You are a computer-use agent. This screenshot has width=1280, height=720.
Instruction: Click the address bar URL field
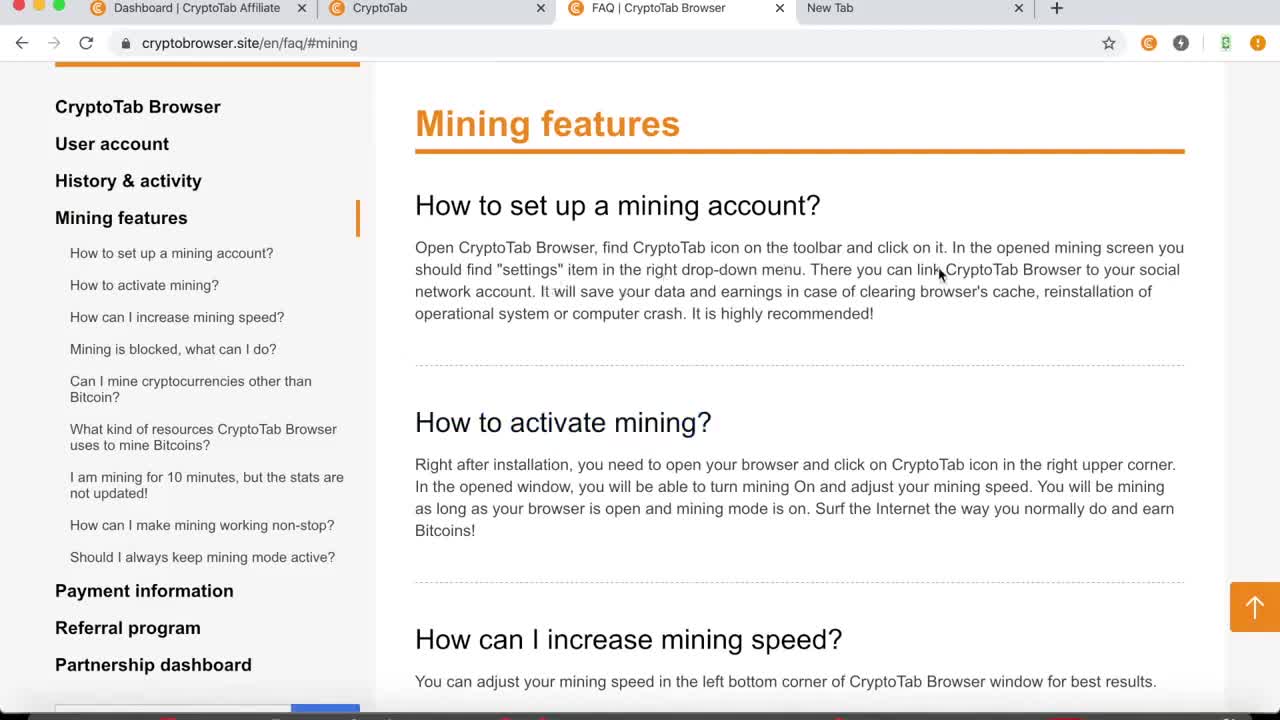[600, 43]
